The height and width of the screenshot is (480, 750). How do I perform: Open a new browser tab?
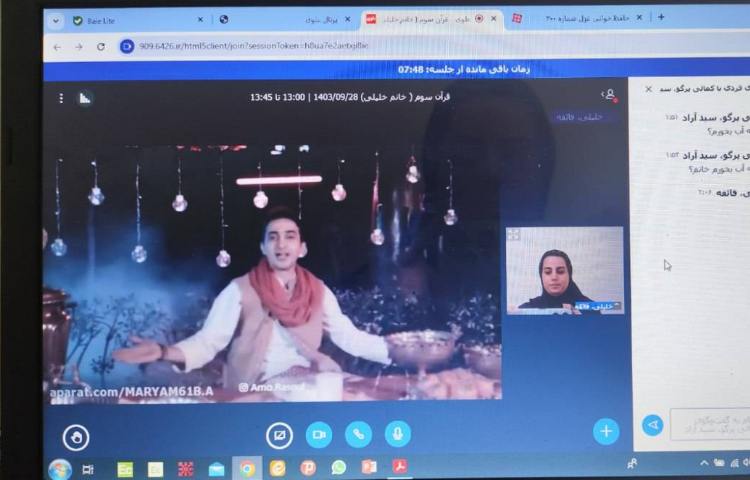click(x=661, y=17)
